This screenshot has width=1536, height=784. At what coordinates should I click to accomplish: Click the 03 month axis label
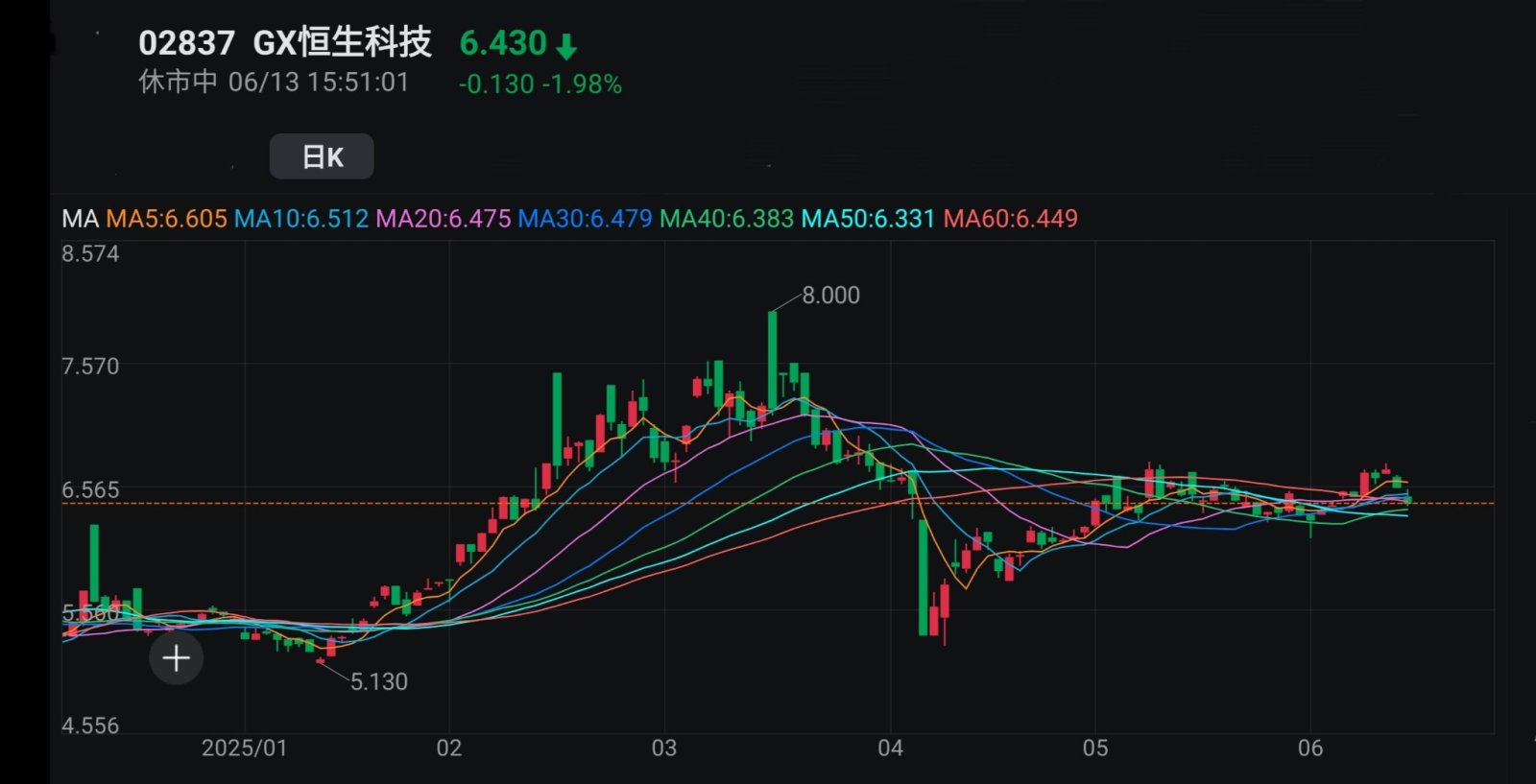664,748
